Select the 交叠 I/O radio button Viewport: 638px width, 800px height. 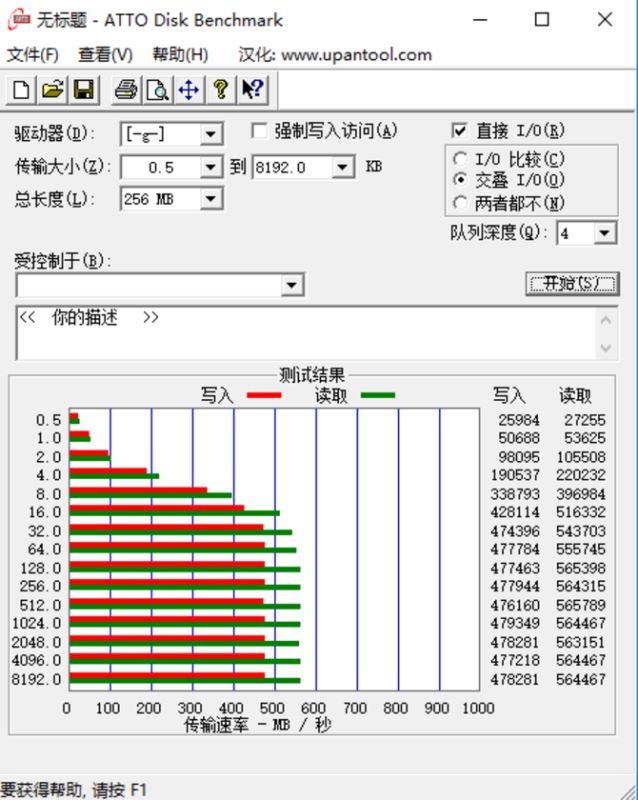click(x=459, y=180)
